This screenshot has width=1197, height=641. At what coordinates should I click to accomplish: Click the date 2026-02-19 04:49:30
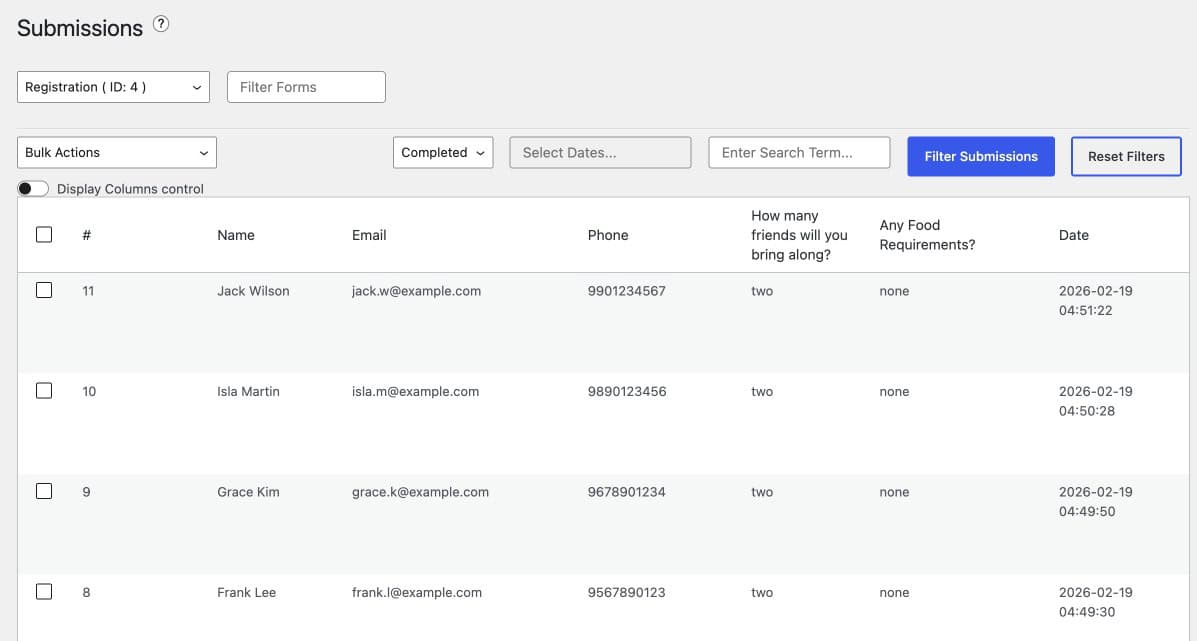click(x=1095, y=602)
